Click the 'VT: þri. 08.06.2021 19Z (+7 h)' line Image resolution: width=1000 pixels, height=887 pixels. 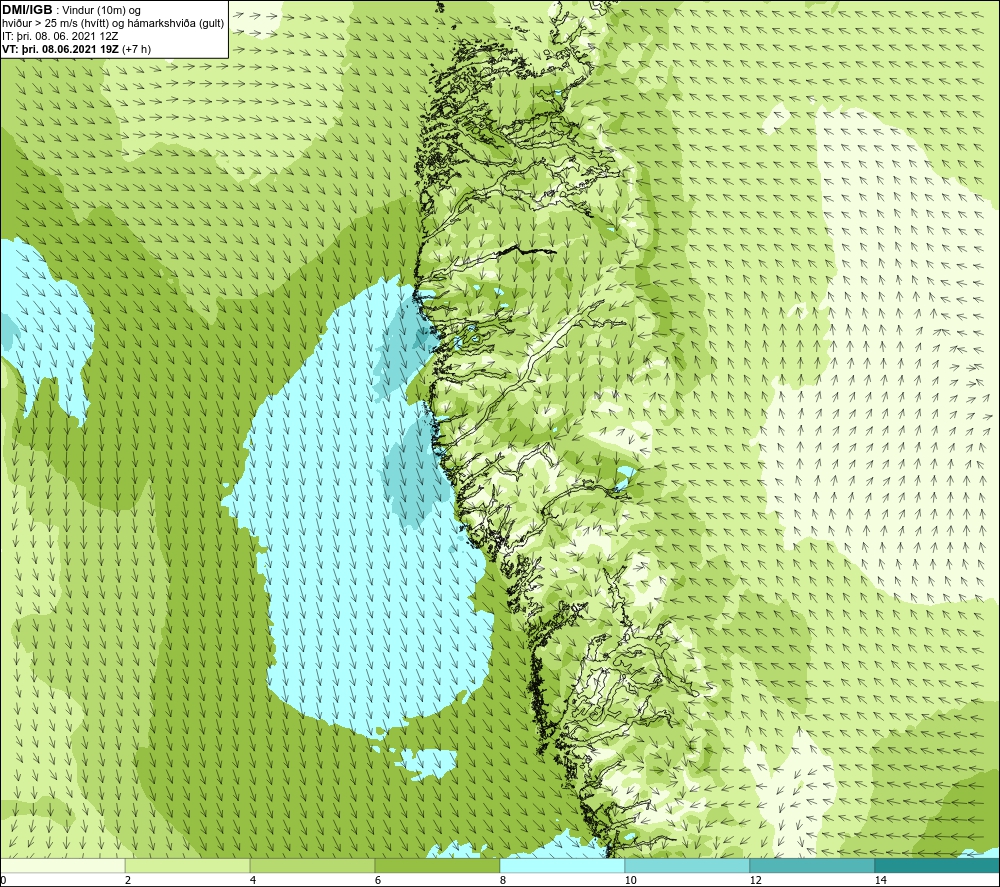tap(77, 48)
